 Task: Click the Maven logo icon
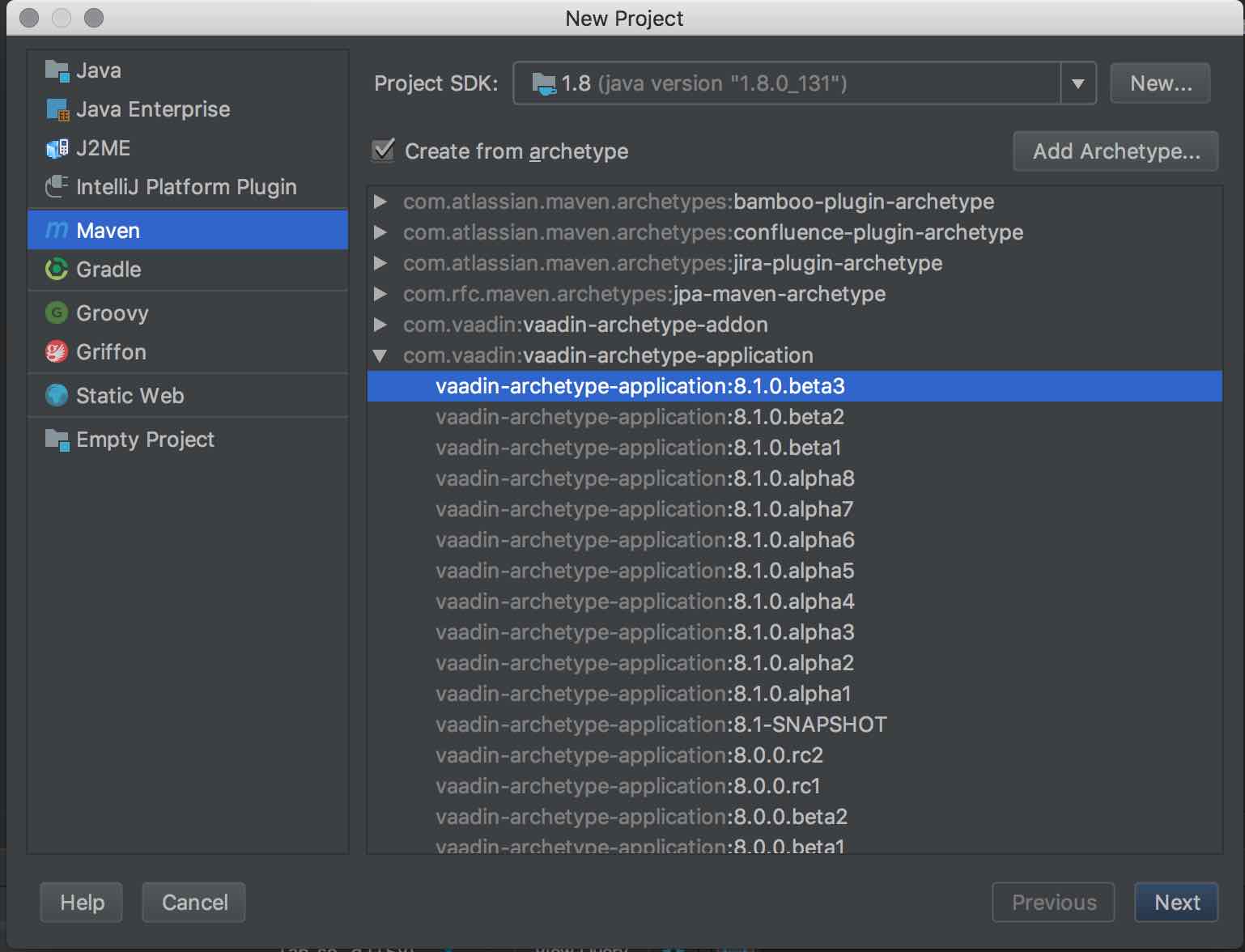[x=56, y=230]
